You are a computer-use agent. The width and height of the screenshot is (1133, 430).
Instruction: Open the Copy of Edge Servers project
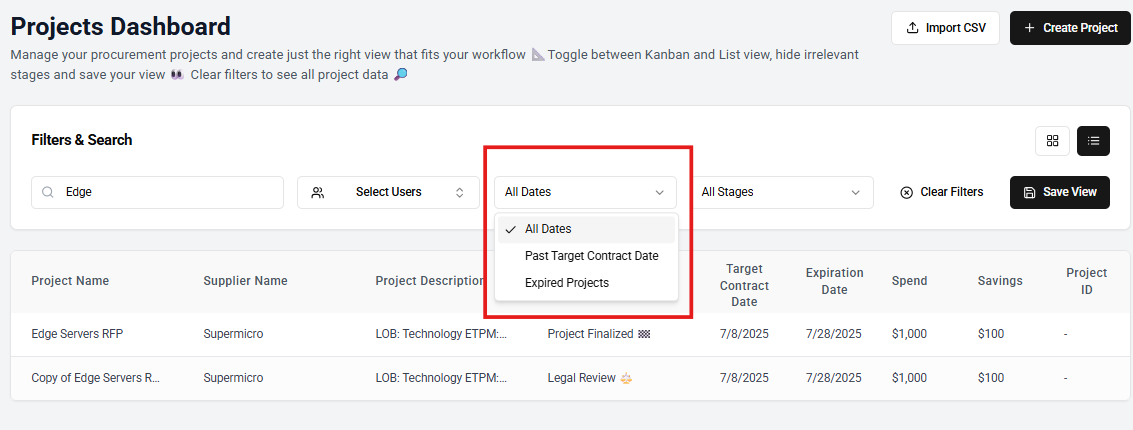pos(95,378)
